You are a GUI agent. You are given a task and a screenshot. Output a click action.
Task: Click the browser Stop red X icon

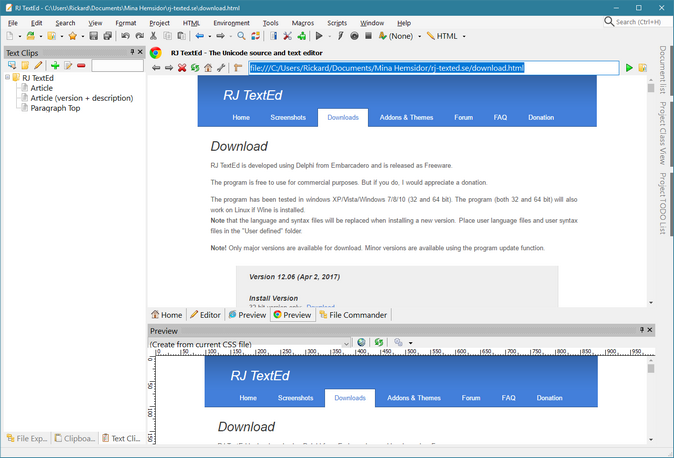[182, 68]
